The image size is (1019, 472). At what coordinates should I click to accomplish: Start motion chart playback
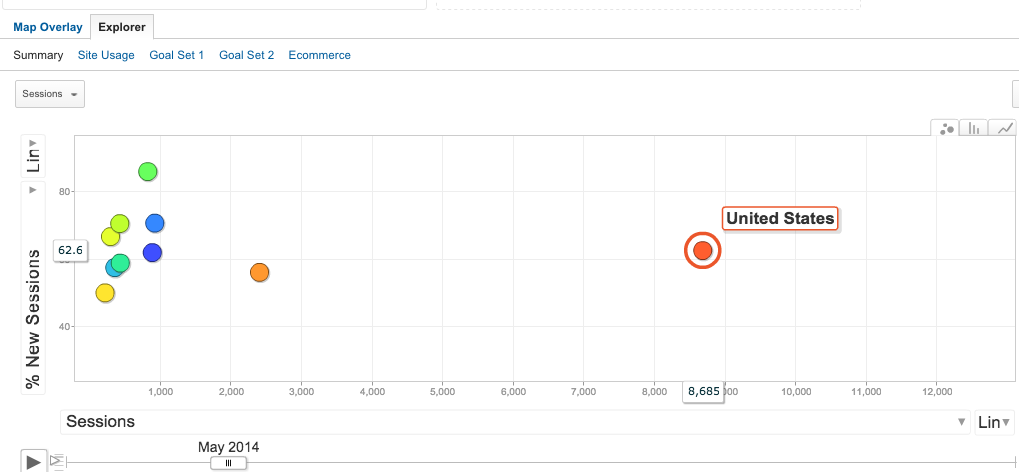coord(33,461)
